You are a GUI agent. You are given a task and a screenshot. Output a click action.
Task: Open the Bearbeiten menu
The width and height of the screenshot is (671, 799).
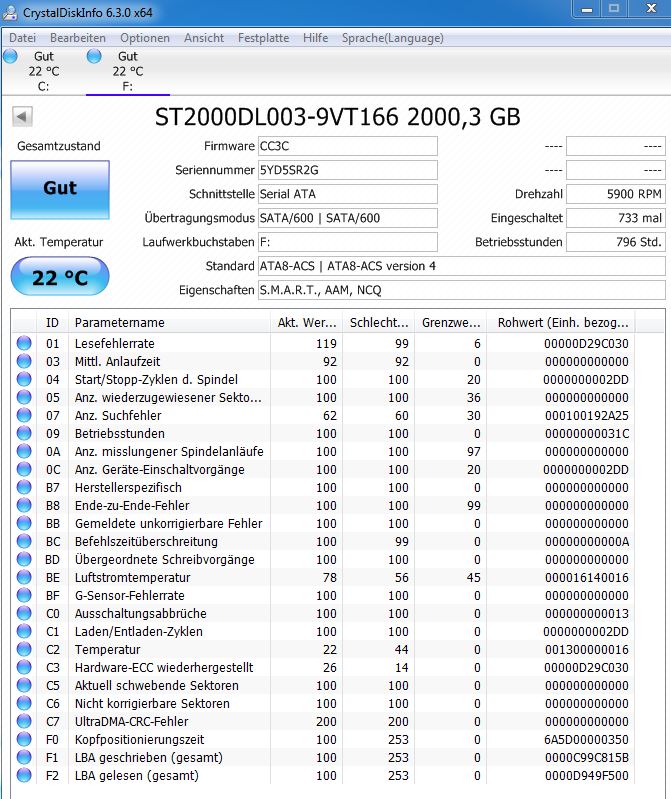coord(78,38)
